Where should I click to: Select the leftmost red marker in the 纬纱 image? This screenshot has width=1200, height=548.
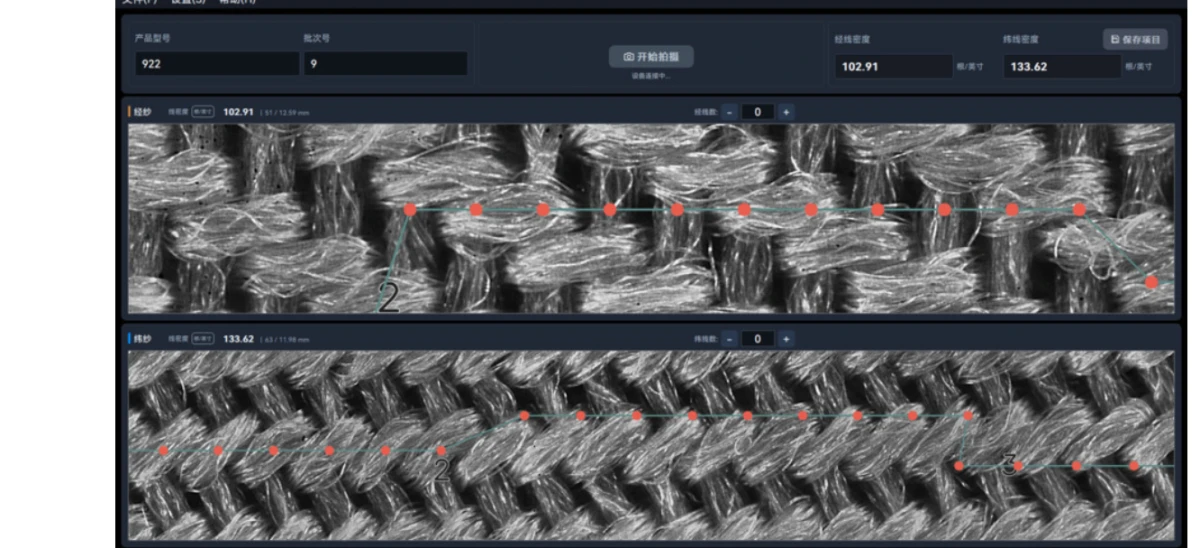pos(164,451)
